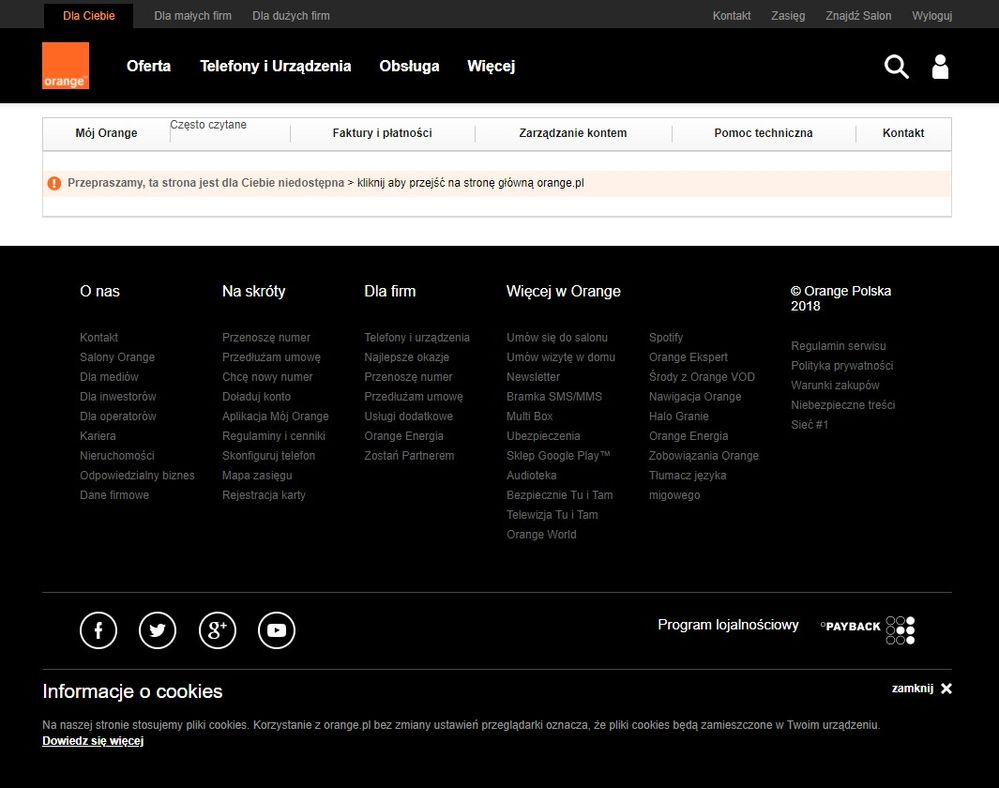Expand the Telefony i Urządzenia menu
Image resolution: width=999 pixels, height=788 pixels.
click(x=275, y=66)
